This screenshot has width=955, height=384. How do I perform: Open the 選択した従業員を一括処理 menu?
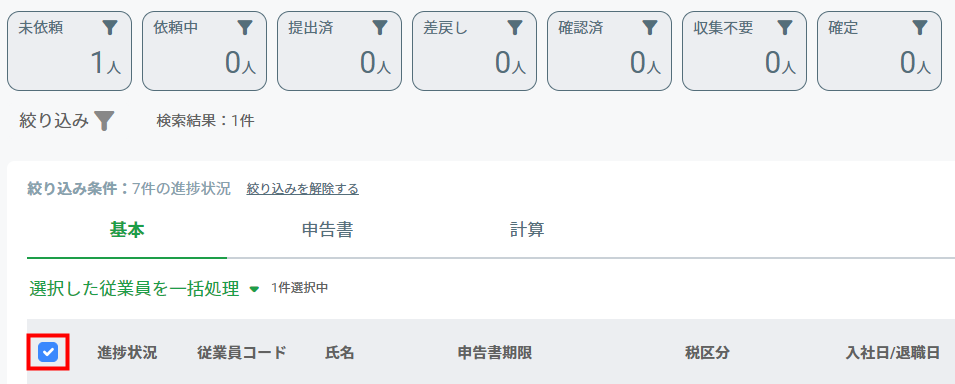134,289
